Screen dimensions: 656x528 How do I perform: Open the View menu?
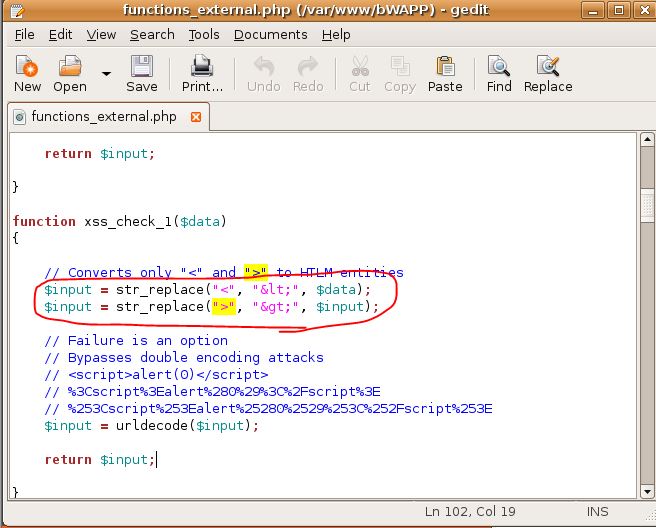pos(101,35)
